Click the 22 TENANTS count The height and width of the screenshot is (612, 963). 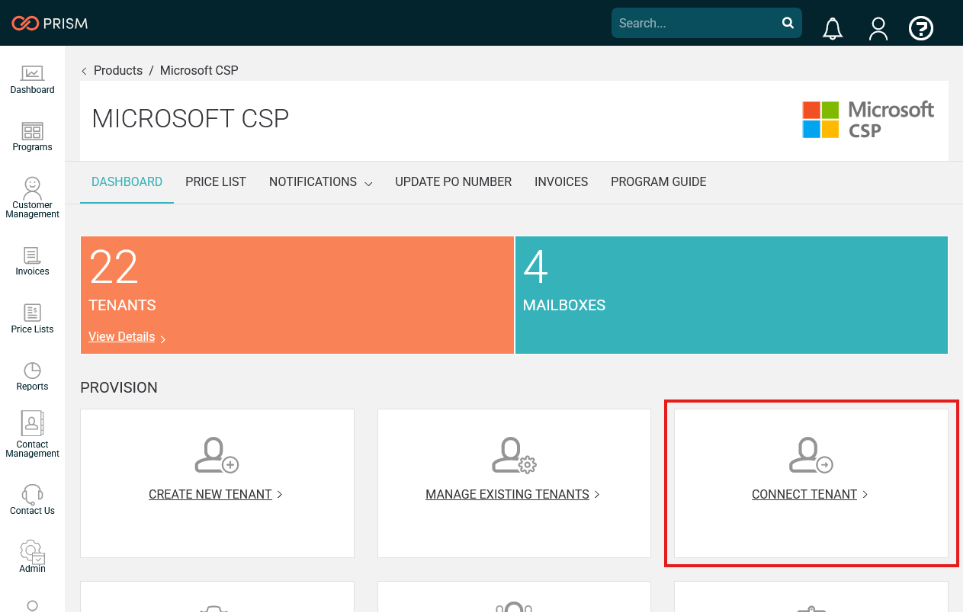114,267
